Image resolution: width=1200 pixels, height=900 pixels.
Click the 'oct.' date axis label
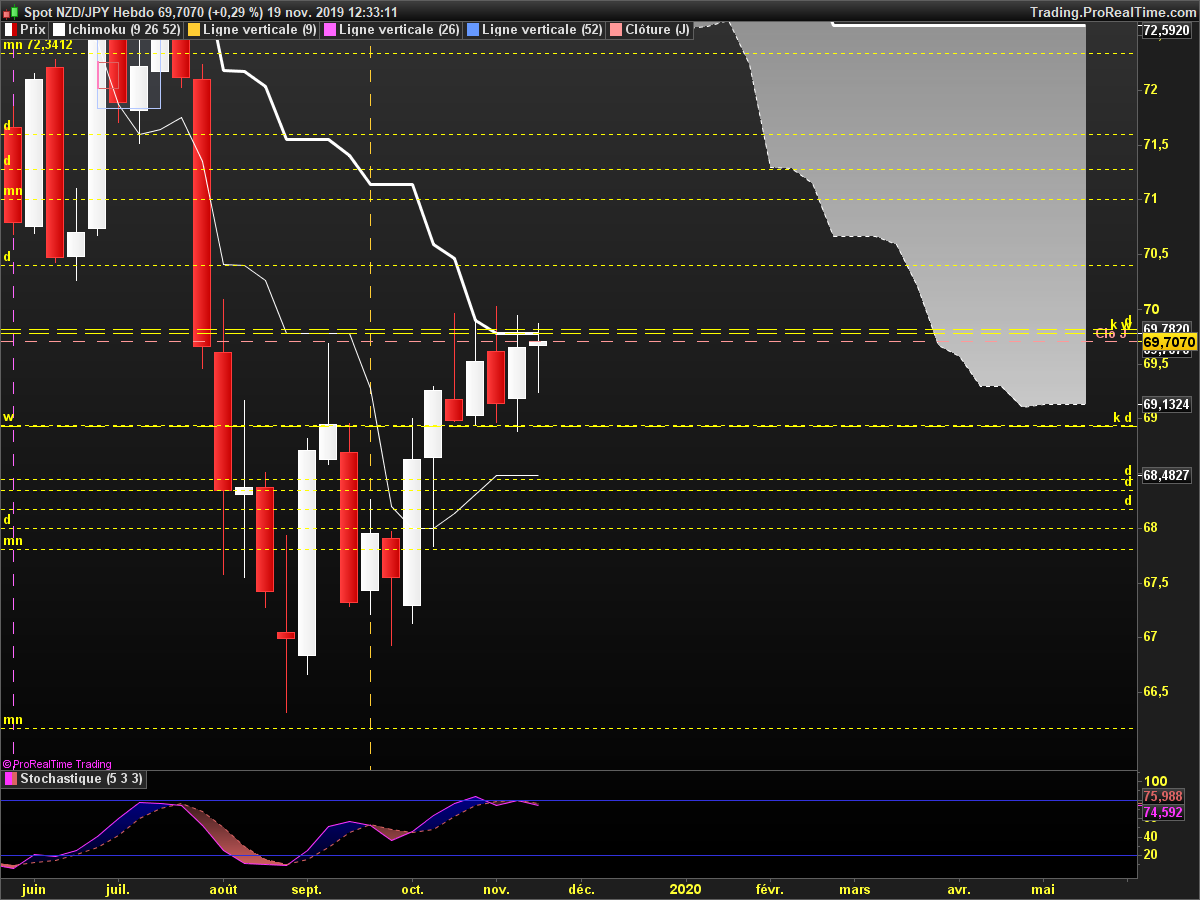point(412,889)
